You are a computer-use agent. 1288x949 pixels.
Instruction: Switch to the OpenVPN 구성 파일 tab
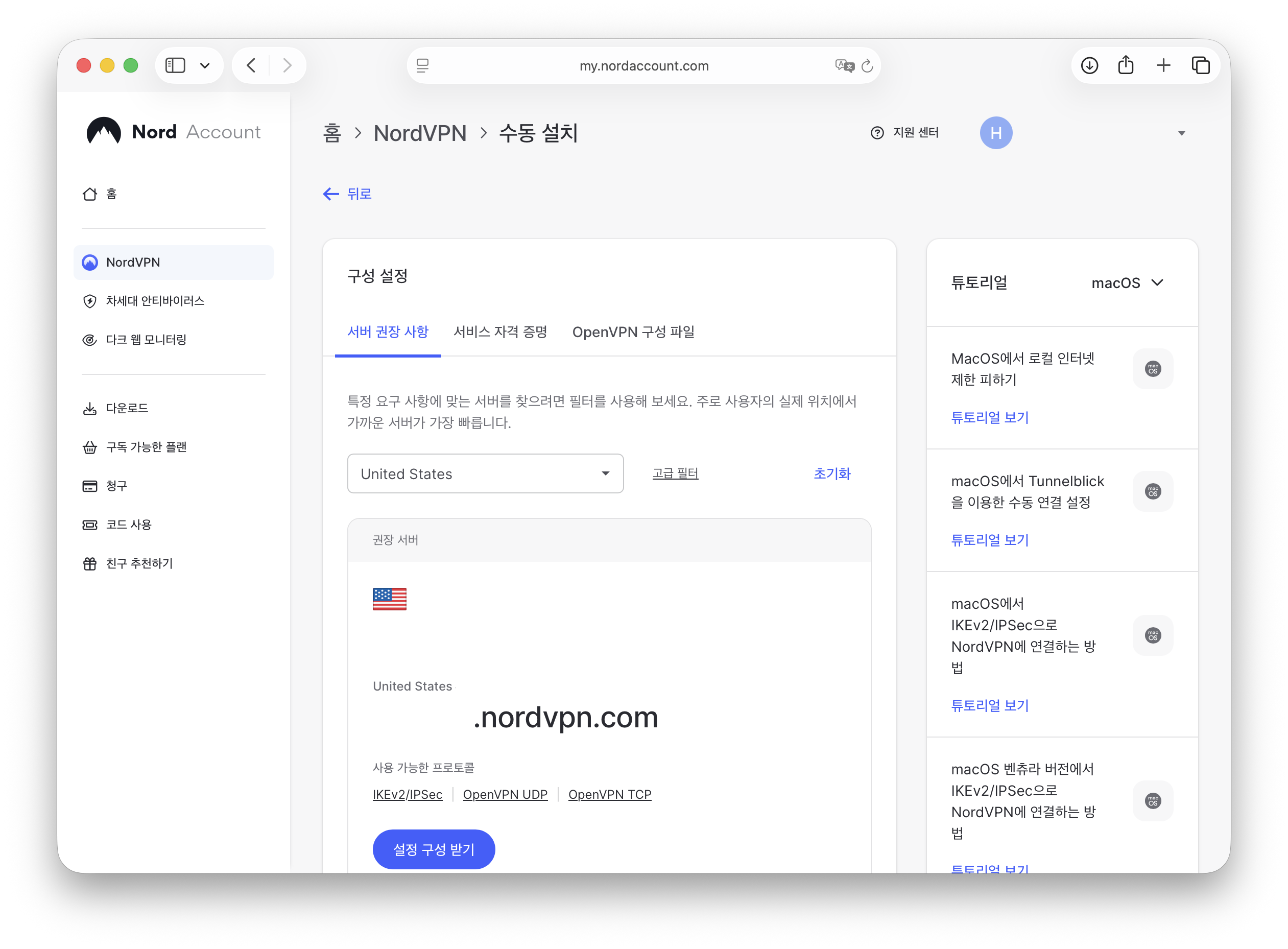click(x=633, y=332)
